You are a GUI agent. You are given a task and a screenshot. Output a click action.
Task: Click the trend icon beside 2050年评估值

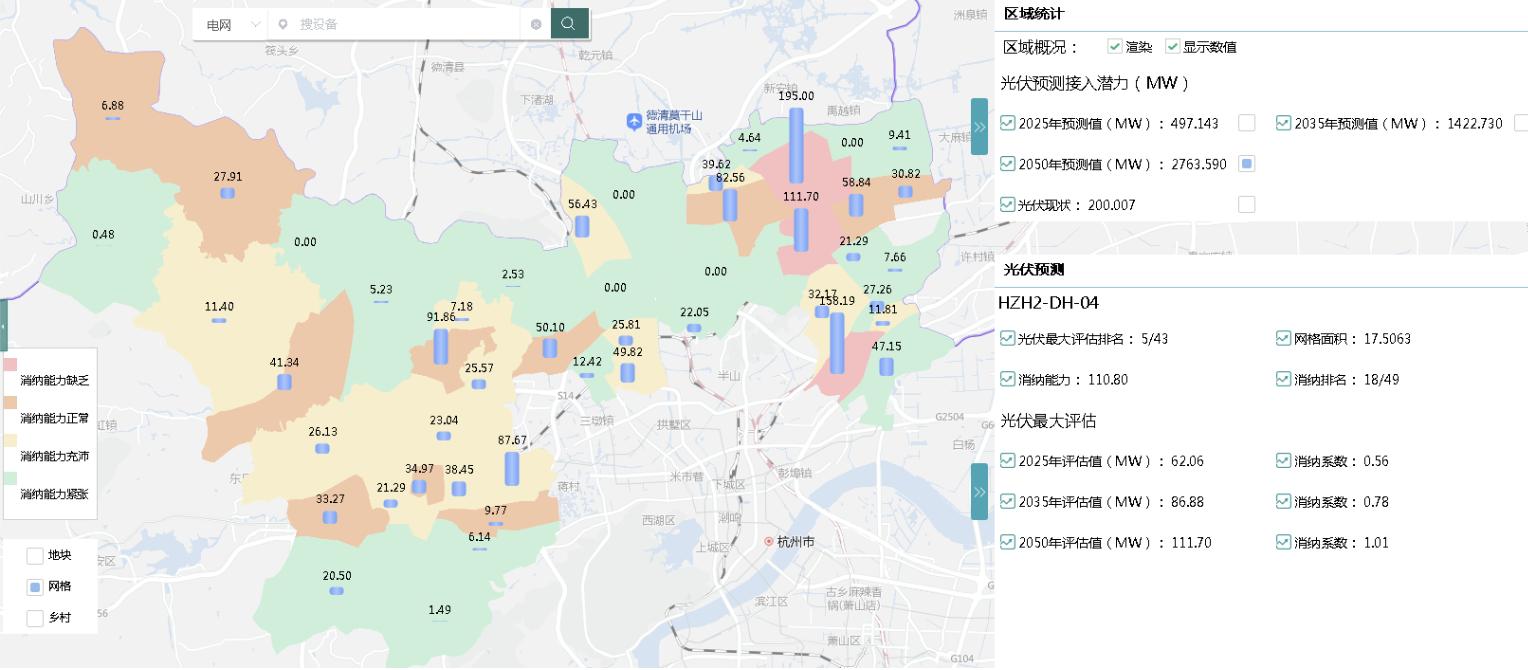point(1006,542)
